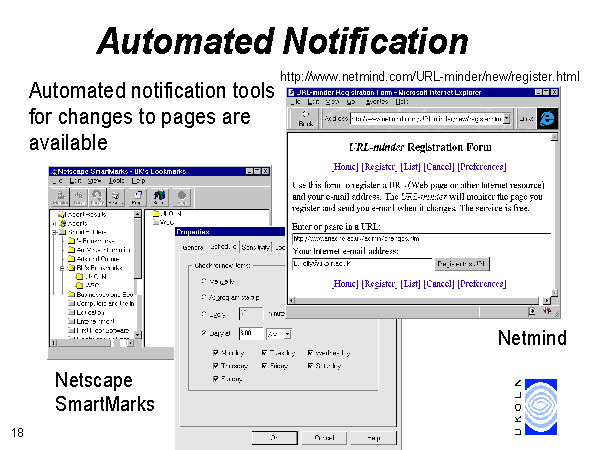
Task: Click the Preferences link above the description text
Action: tap(482, 167)
